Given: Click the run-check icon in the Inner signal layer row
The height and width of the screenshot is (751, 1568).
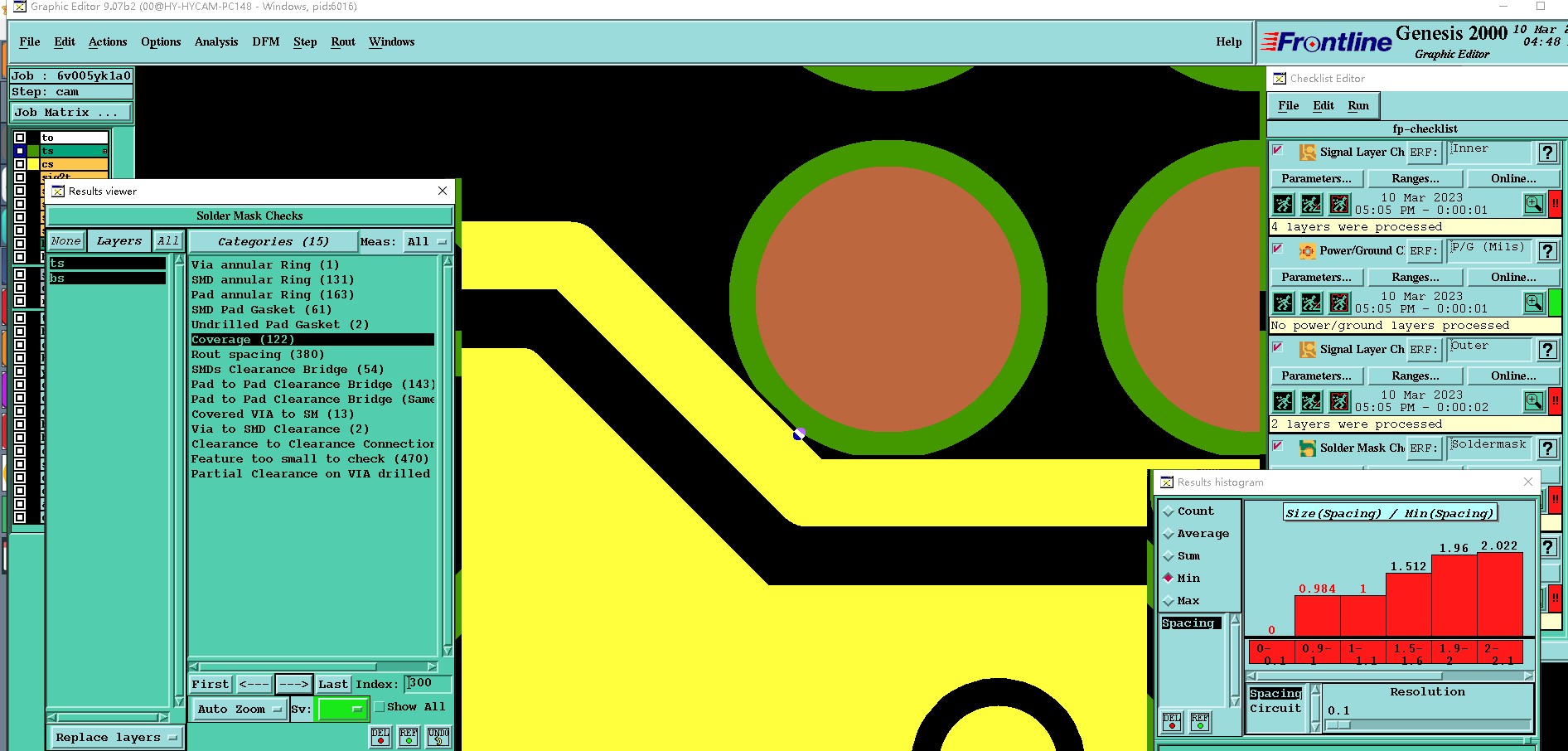Looking at the screenshot, I should 1283,204.
